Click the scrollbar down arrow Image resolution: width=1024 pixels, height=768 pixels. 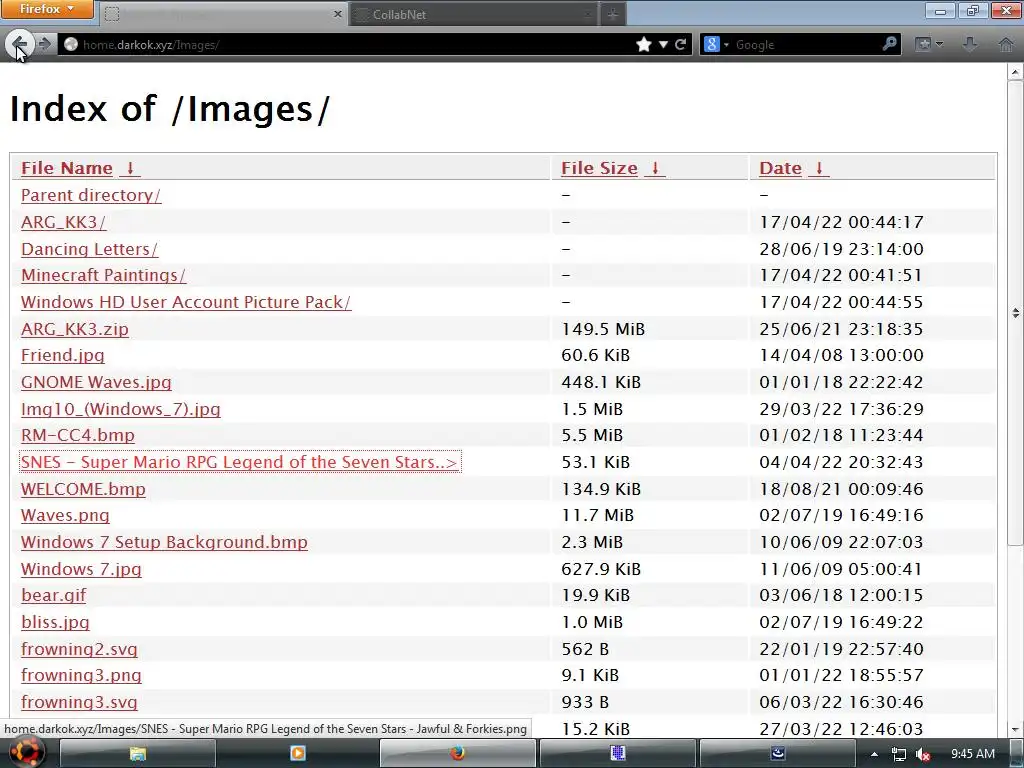[x=1016, y=729]
